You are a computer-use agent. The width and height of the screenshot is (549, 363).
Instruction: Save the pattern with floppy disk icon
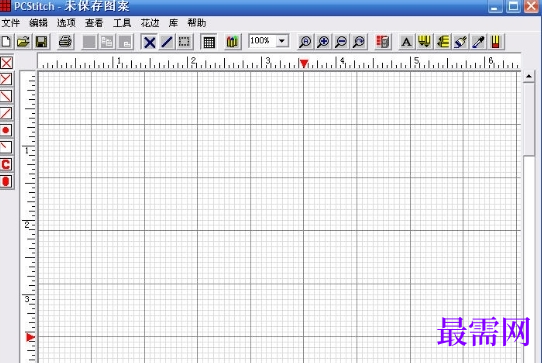point(42,42)
